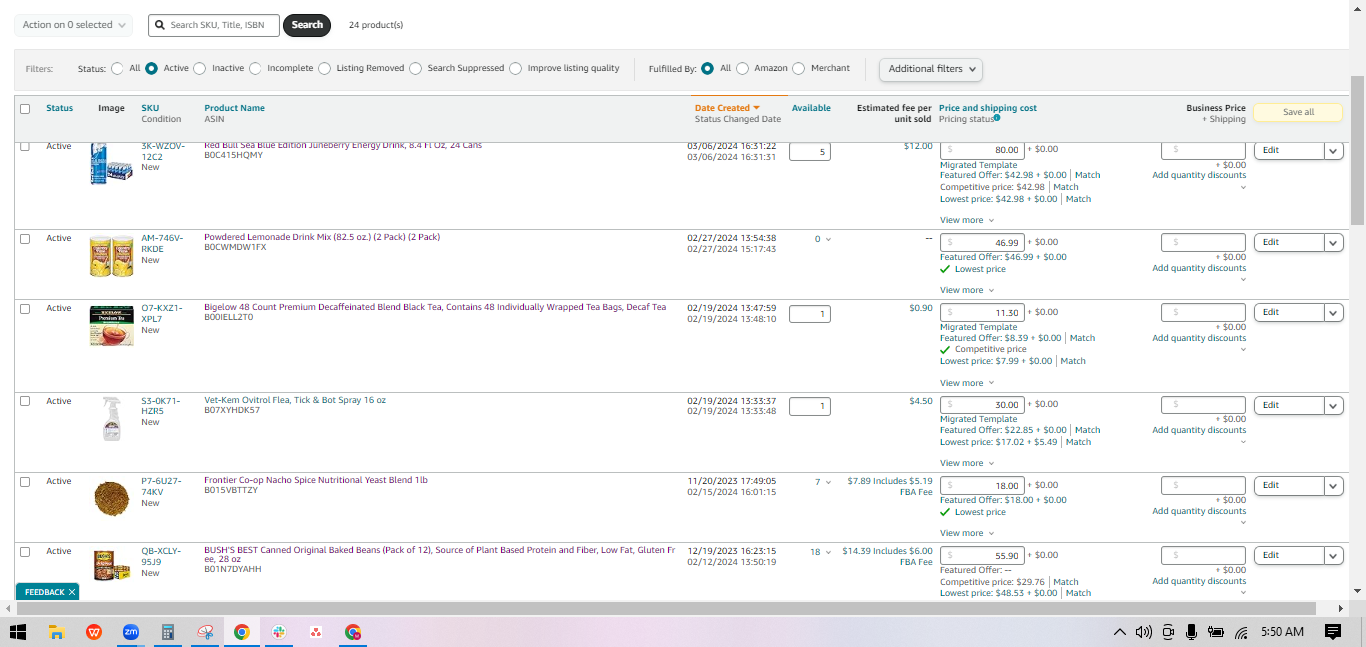Open the Powdered Lemonade product image
This screenshot has height=647, width=1366.
coord(111,256)
